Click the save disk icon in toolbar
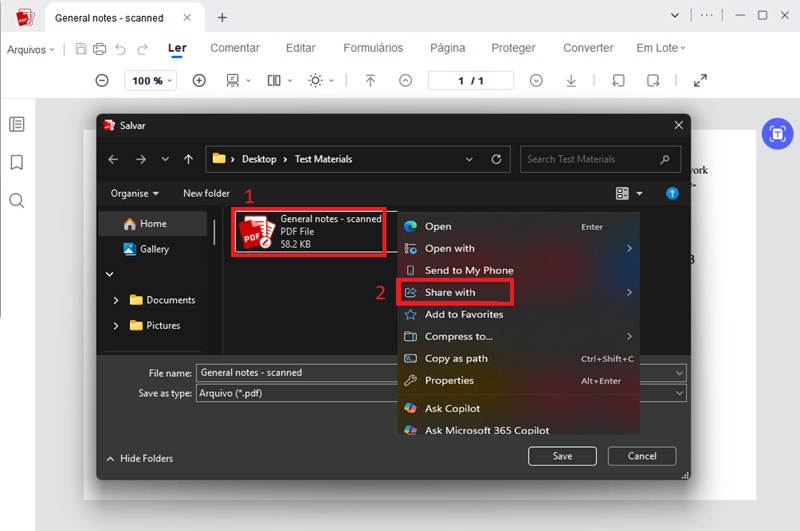Viewport: 800px width, 531px height. [81, 48]
